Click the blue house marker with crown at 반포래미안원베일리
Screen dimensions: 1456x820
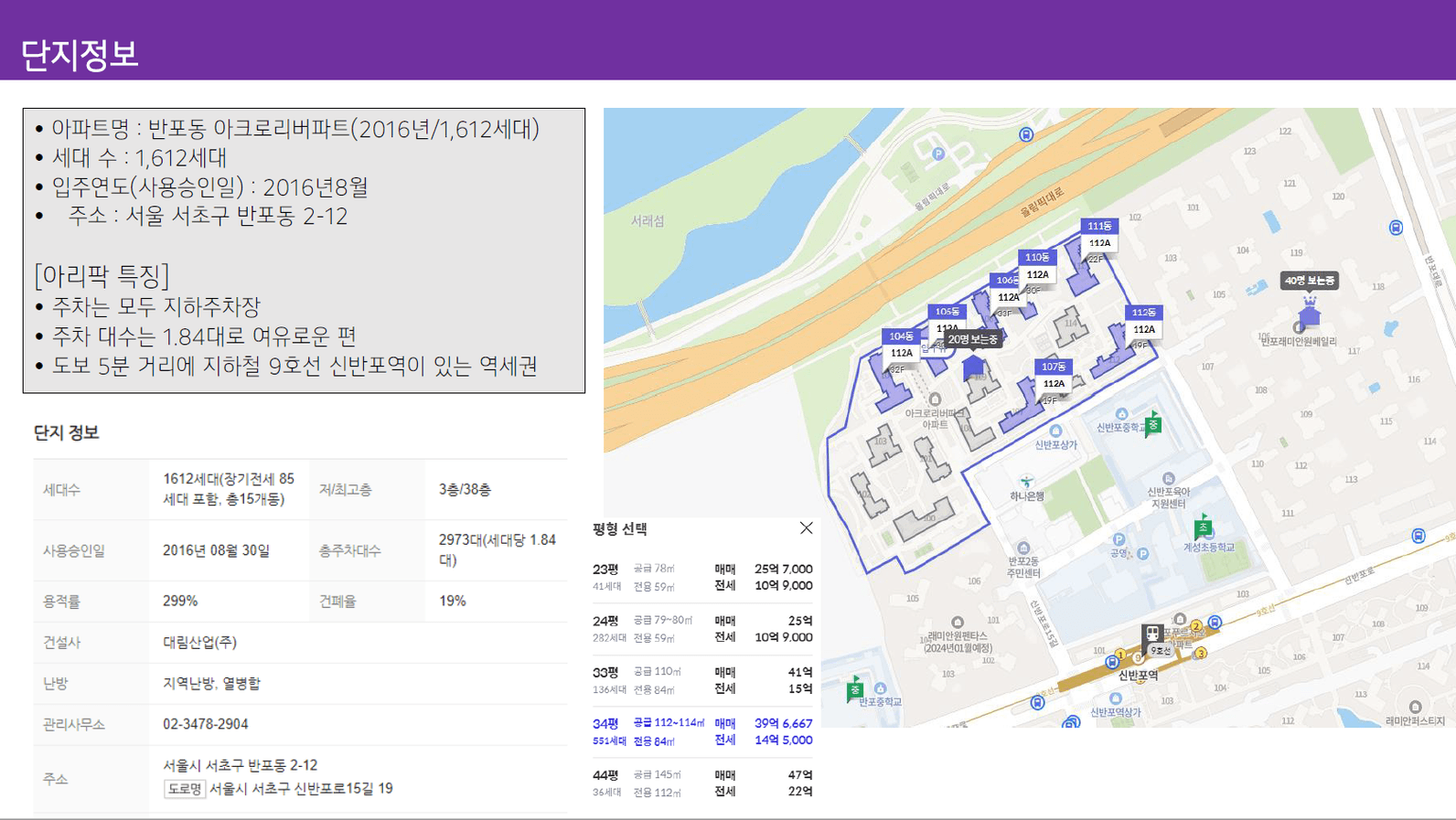1310,312
